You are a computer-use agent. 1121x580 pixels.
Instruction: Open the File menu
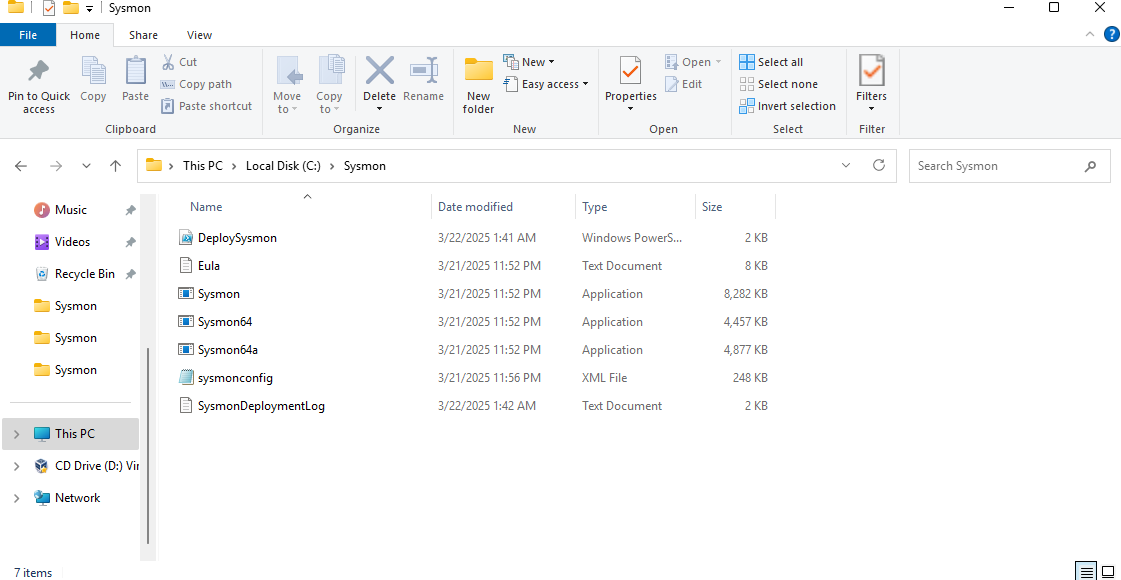click(28, 35)
